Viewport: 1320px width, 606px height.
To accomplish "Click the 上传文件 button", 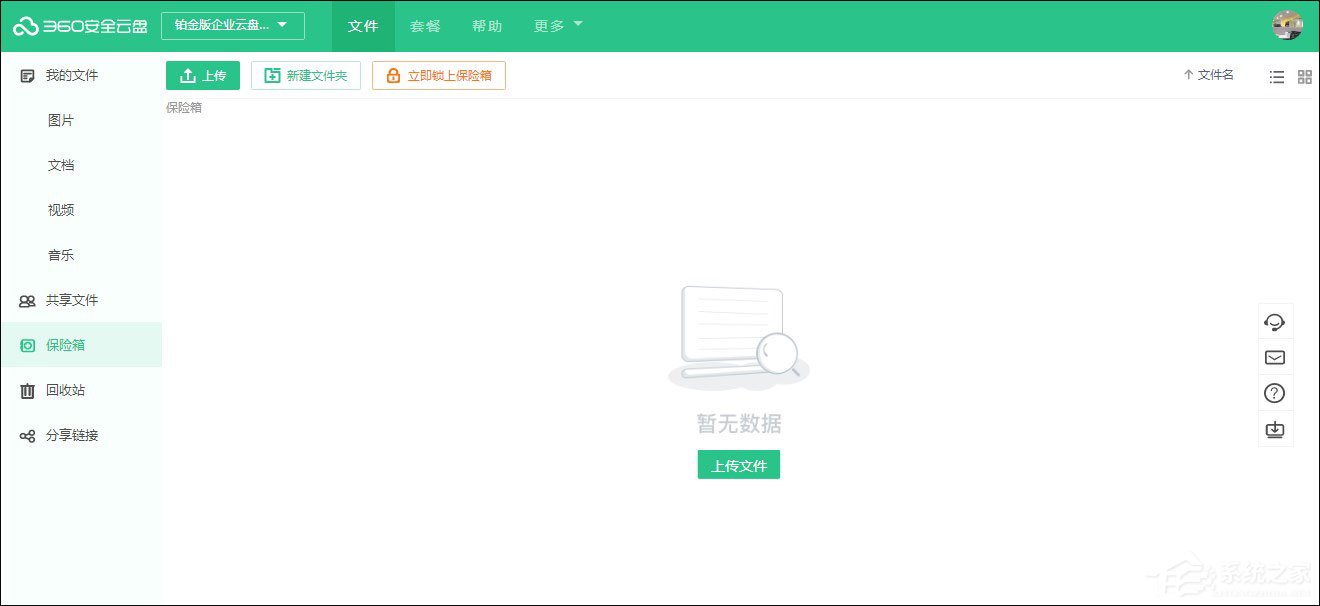I will click(x=738, y=464).
